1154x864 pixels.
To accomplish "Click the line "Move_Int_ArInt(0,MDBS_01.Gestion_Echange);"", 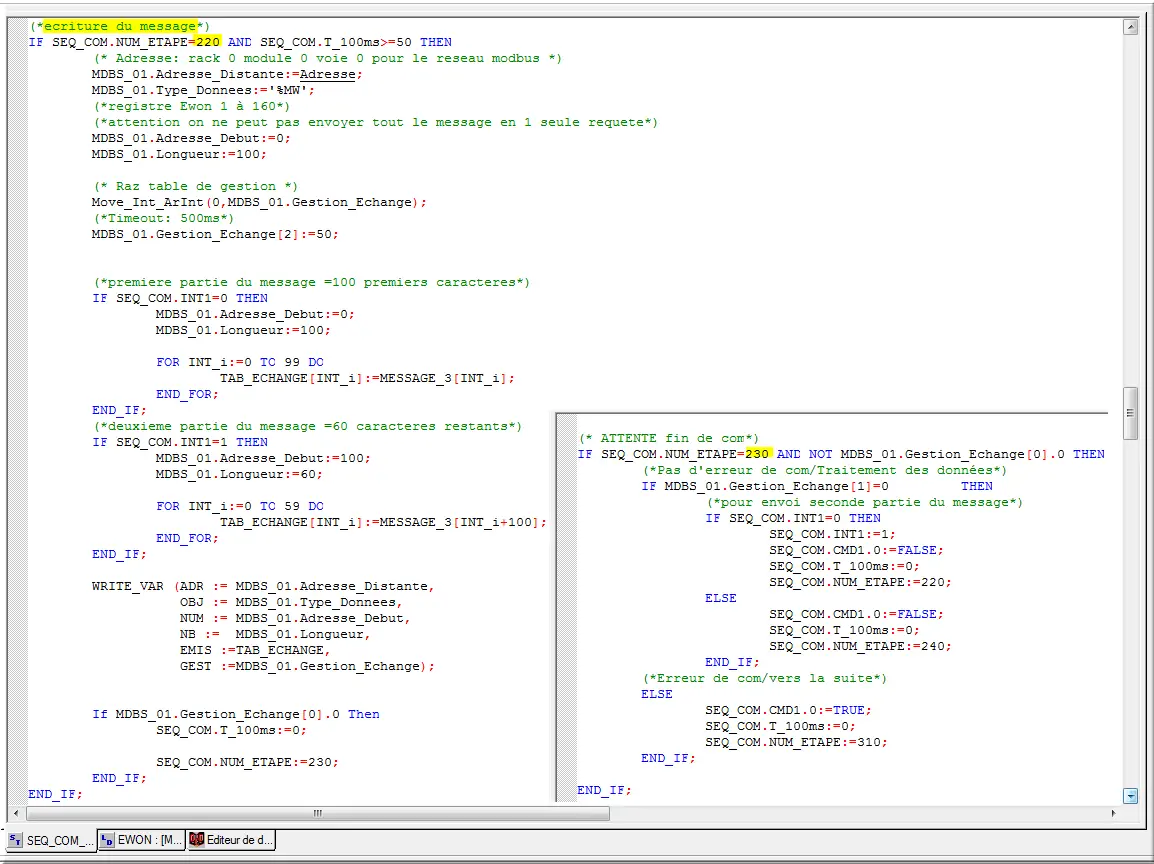I will point(259,202).
